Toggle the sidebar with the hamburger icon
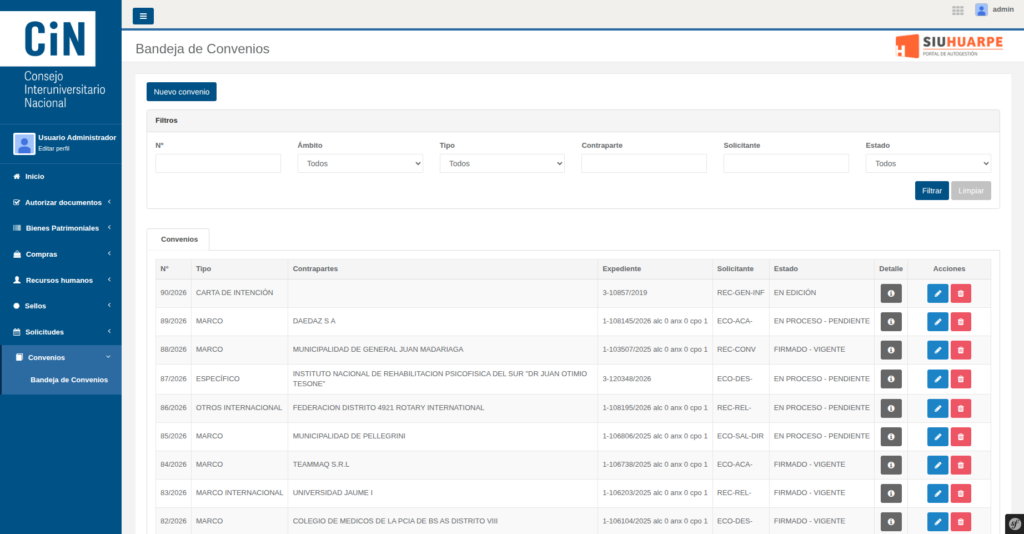This screenshot has height=534, width=1024. pyautogui.click(x=143, y=16)
